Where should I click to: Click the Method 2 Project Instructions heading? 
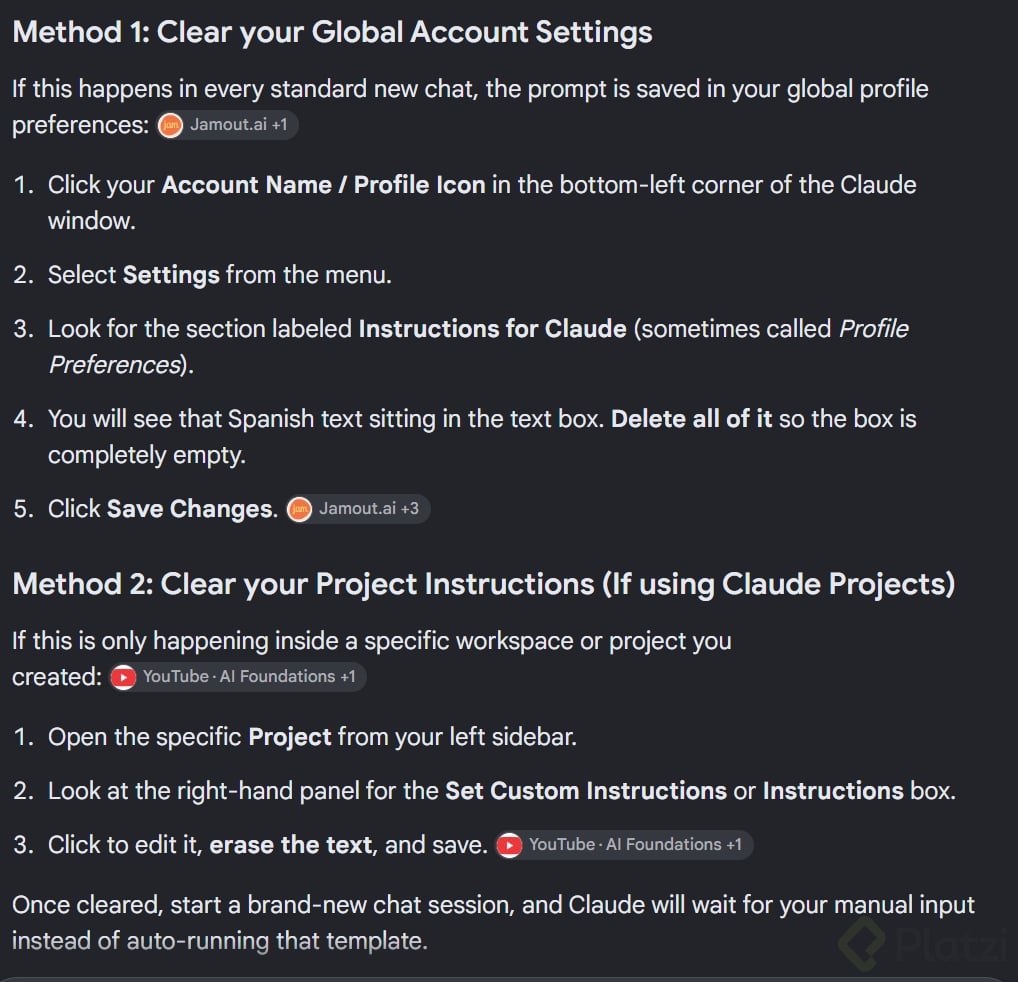pos(484,584)
